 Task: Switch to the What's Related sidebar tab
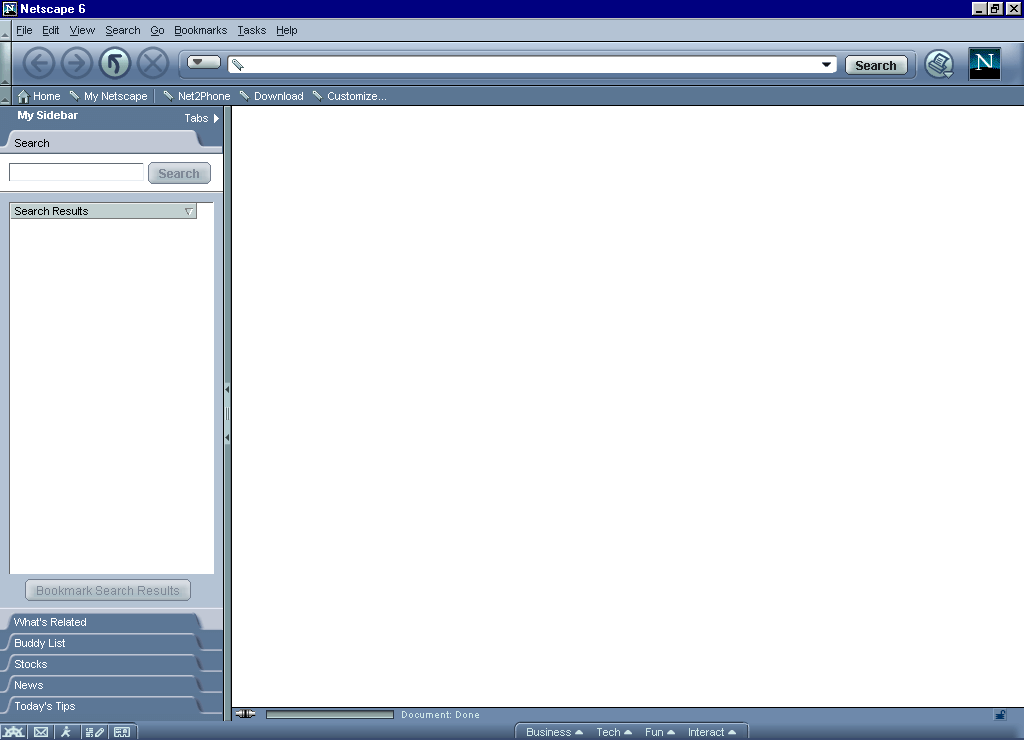pos(50,622)
